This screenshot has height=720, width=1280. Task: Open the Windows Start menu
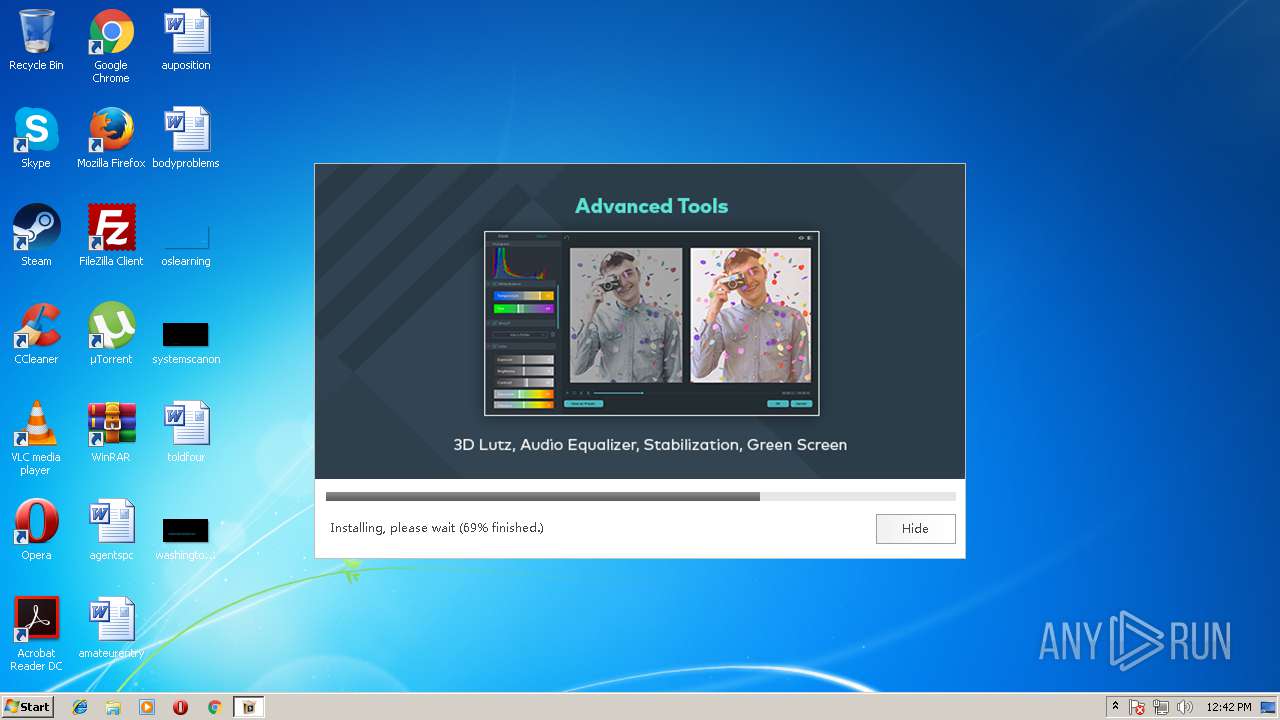click(x=27, y=706)
